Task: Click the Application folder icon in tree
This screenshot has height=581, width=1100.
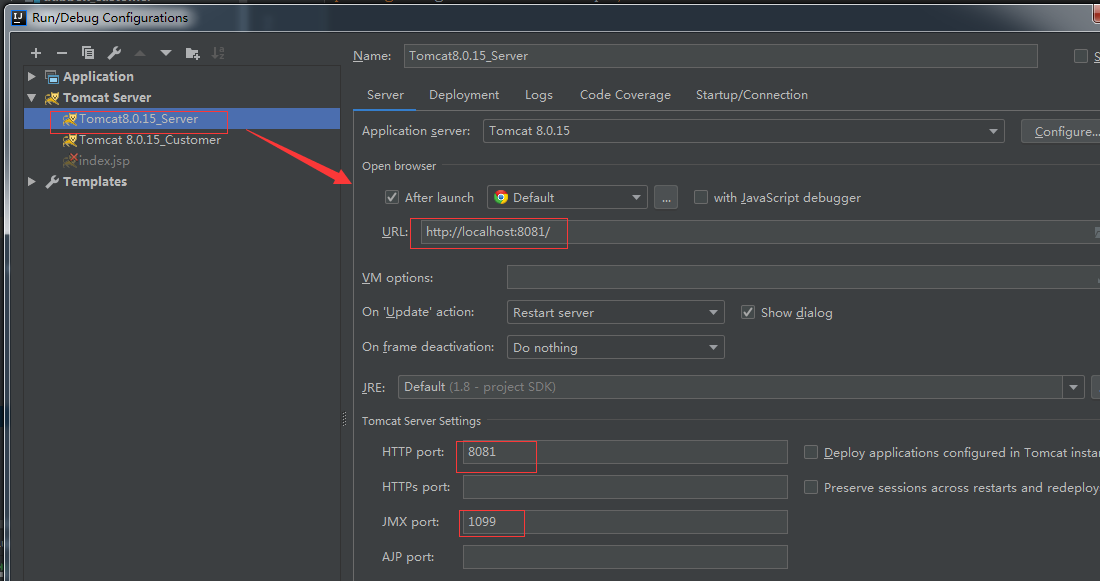Action: pyautogui.click(x=52, y=76)
